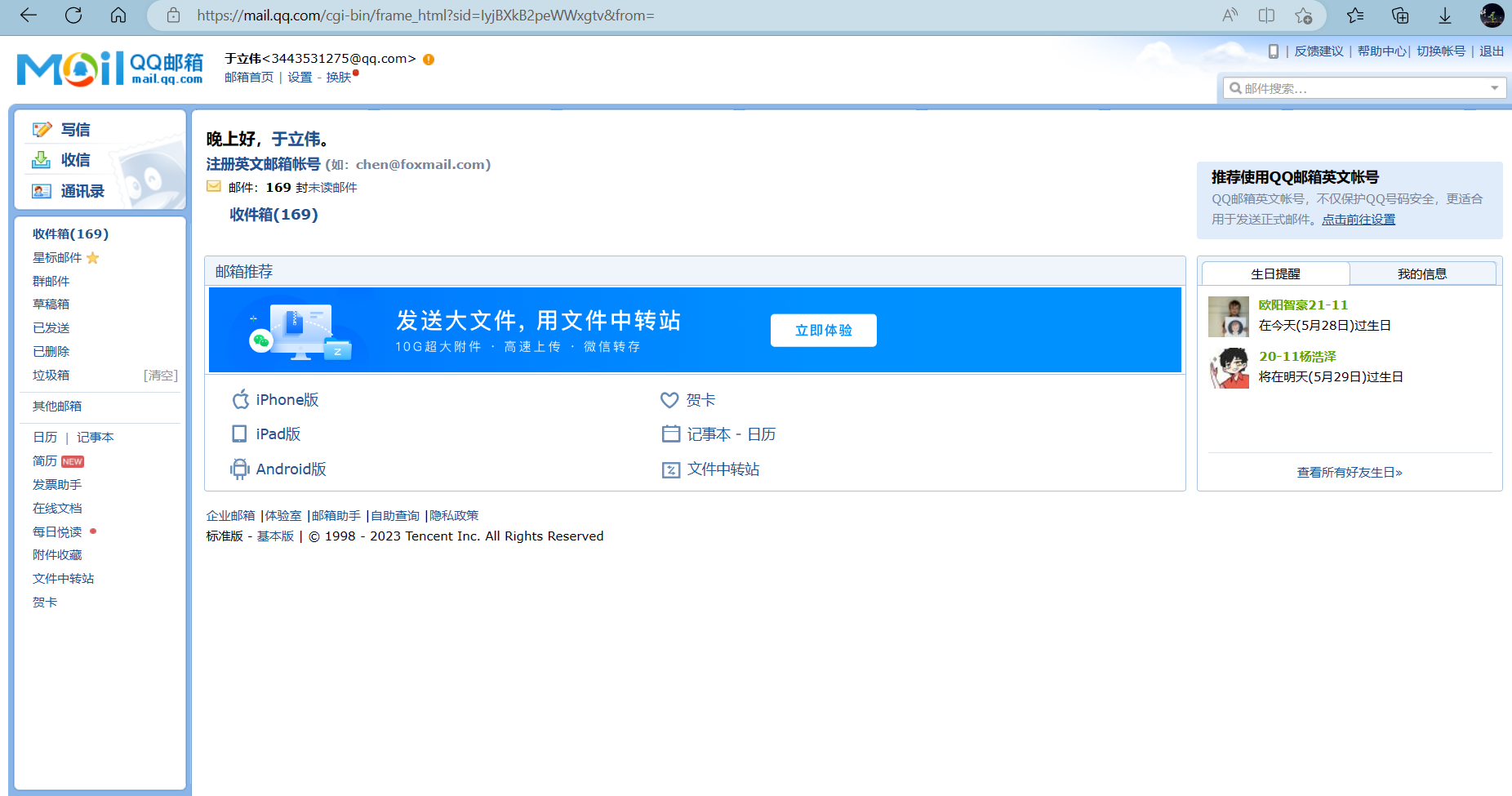Click 切换帐号 link
This screenshot has height=796, width=1512.
pyautogui.click(x=1441, y=51)
